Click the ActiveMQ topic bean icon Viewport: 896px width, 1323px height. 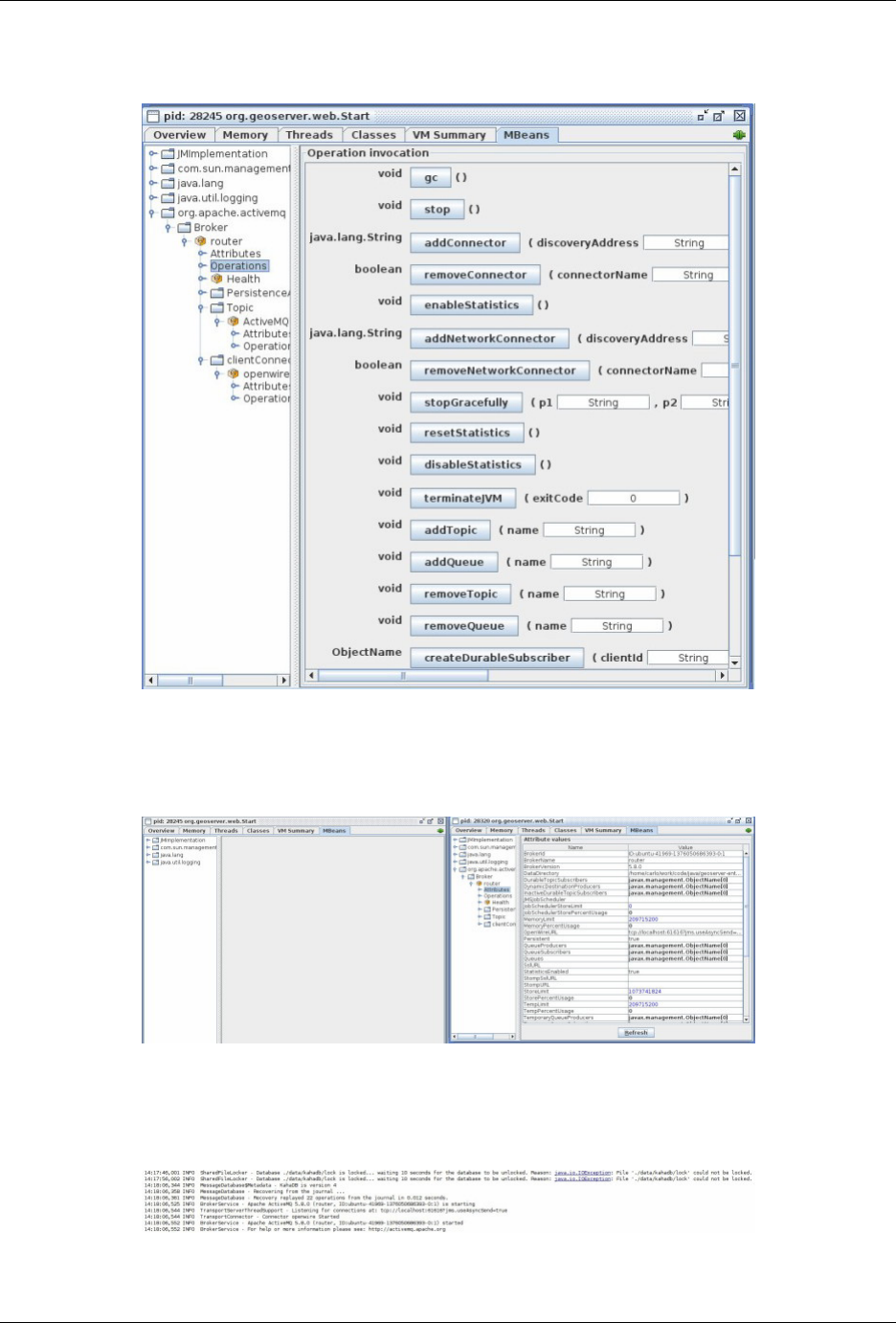point(234,322)
